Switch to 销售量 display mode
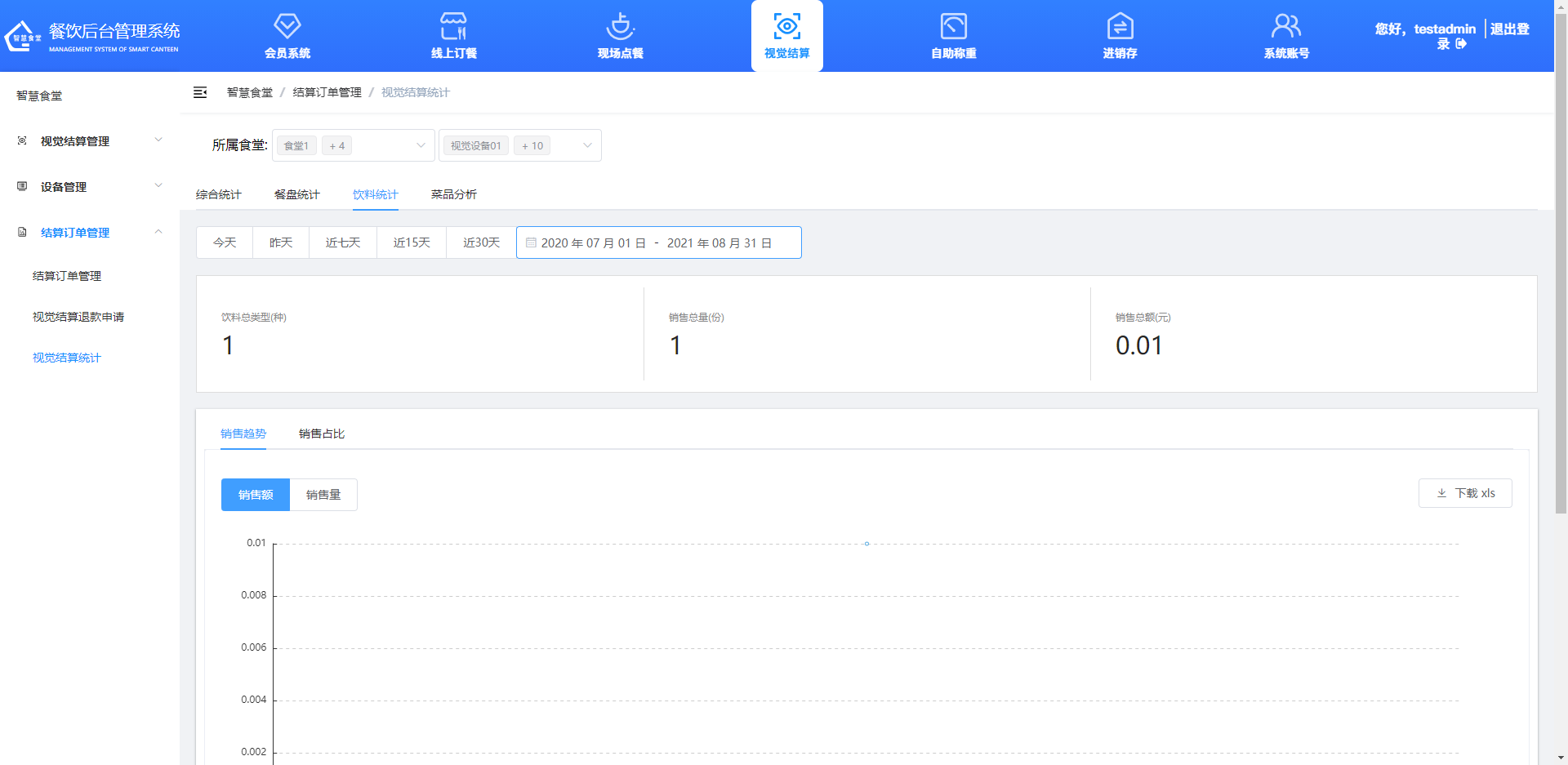The width and height of the screenshot is (1568, 765). coord(323,494)
